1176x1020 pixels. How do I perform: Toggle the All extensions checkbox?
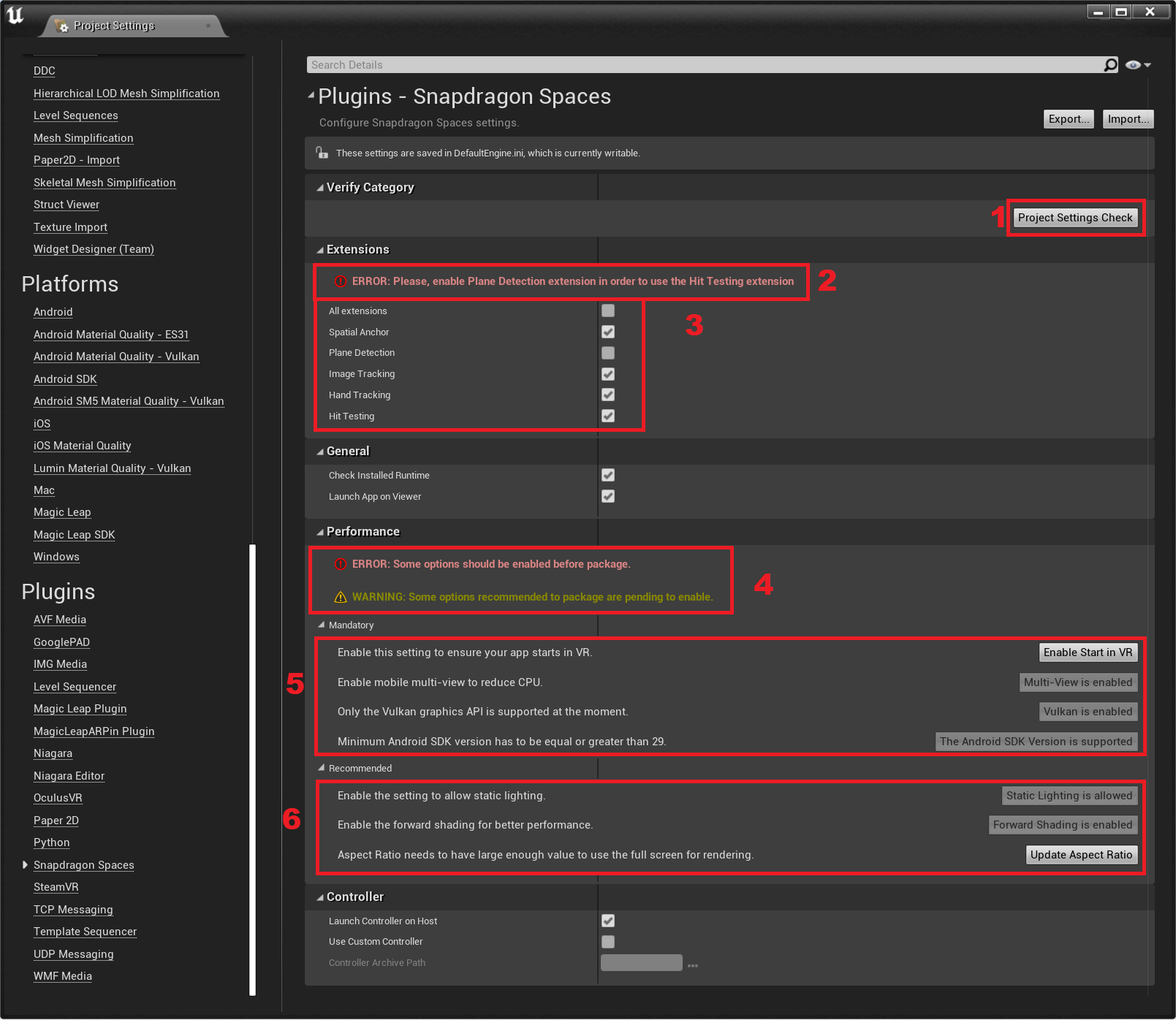[608, 311]
